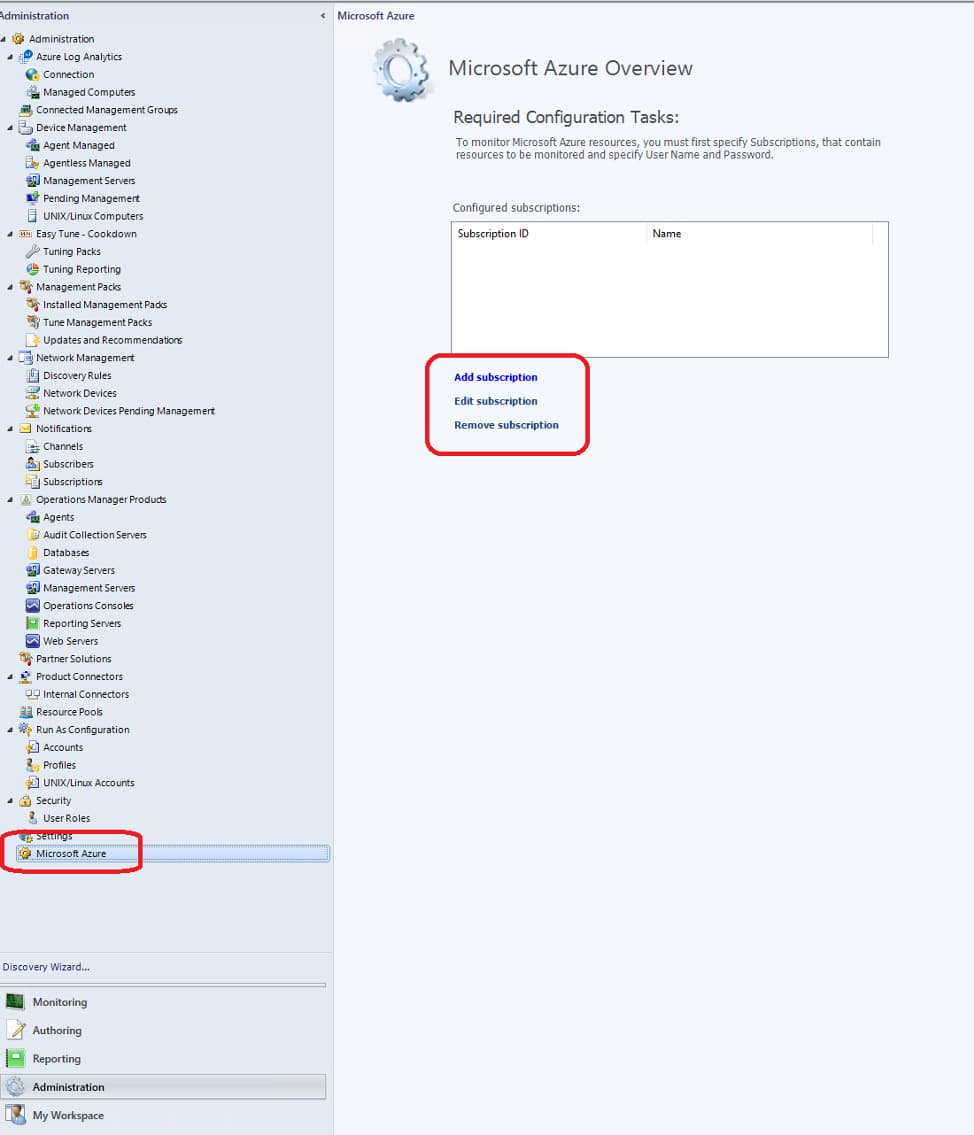The height and width of the screenshot is (1135, 974).
Task: Click the Agentless Managed icon
Action: click(x=32, y=163)
